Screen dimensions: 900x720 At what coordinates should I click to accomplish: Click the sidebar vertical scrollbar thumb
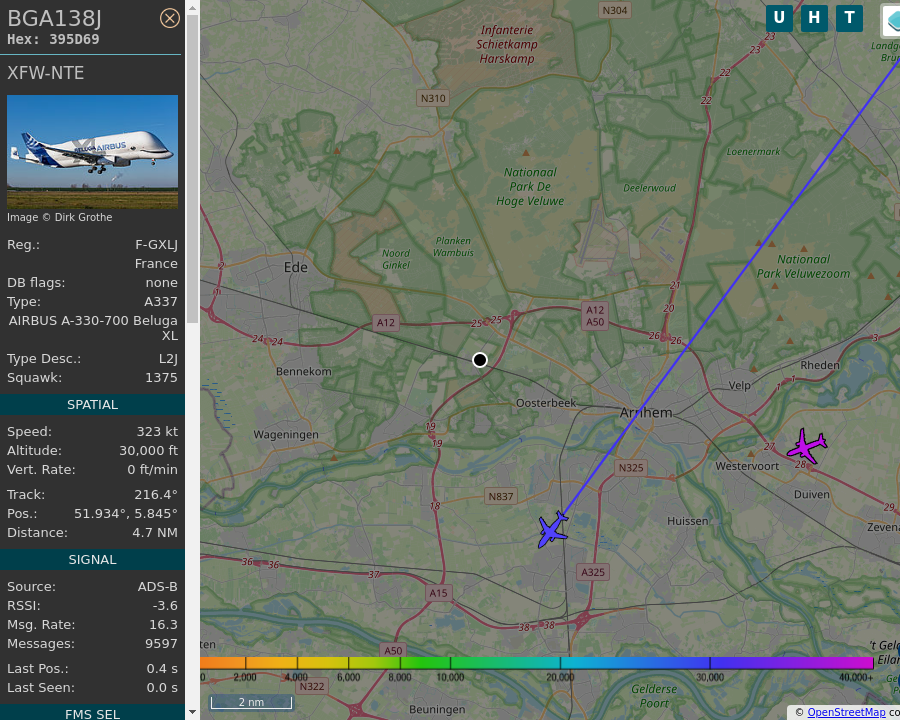192,169
